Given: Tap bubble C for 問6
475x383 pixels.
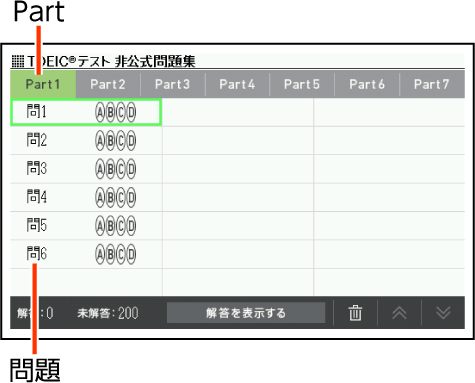Looking at the screenshot, I should (121, 254).
